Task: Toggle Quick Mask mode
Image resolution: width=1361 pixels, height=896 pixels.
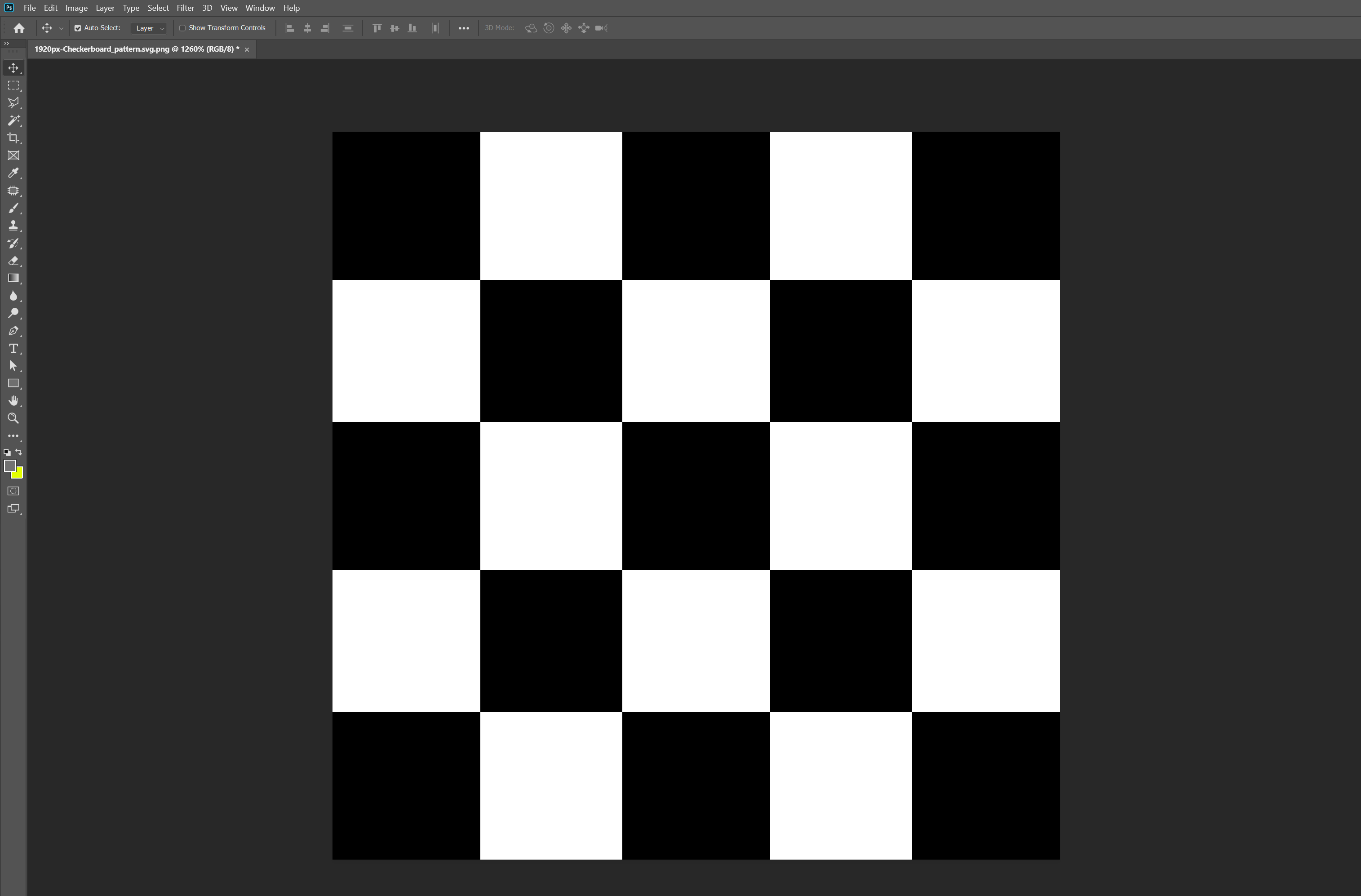Action: coord(13,491)
